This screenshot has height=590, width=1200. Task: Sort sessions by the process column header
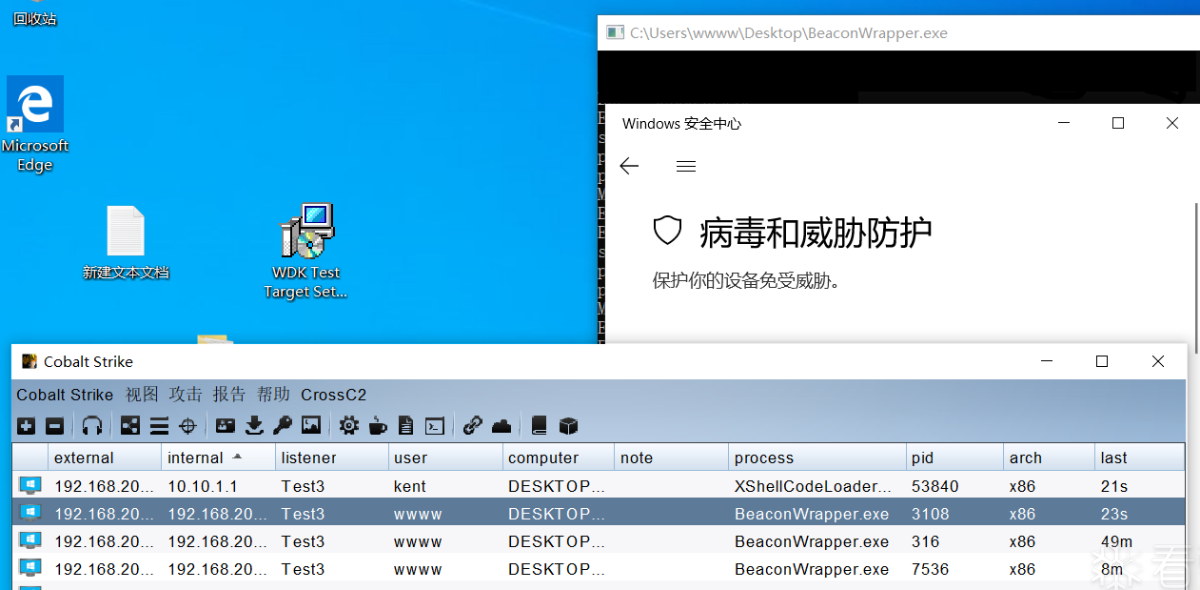click(x=817, y=458)
